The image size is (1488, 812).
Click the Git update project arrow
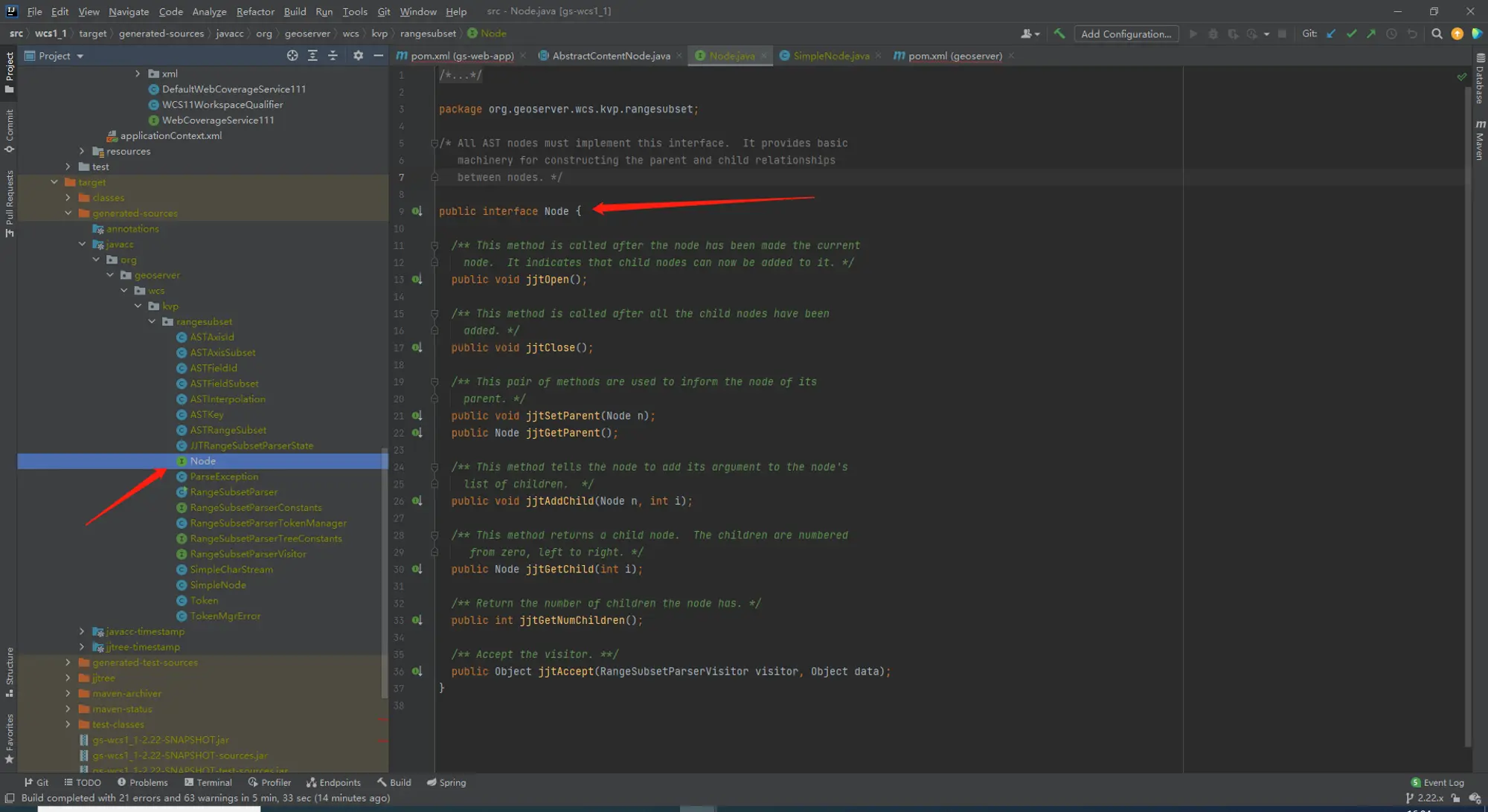[1331, 33]
